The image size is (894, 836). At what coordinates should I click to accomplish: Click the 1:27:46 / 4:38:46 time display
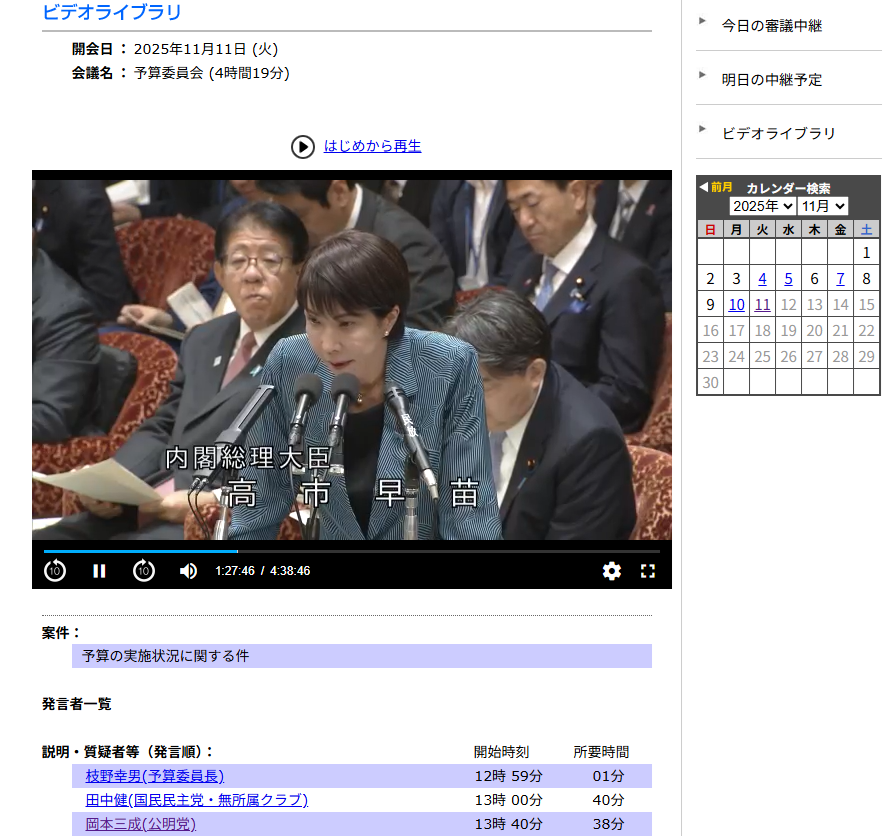pos(262,571)
